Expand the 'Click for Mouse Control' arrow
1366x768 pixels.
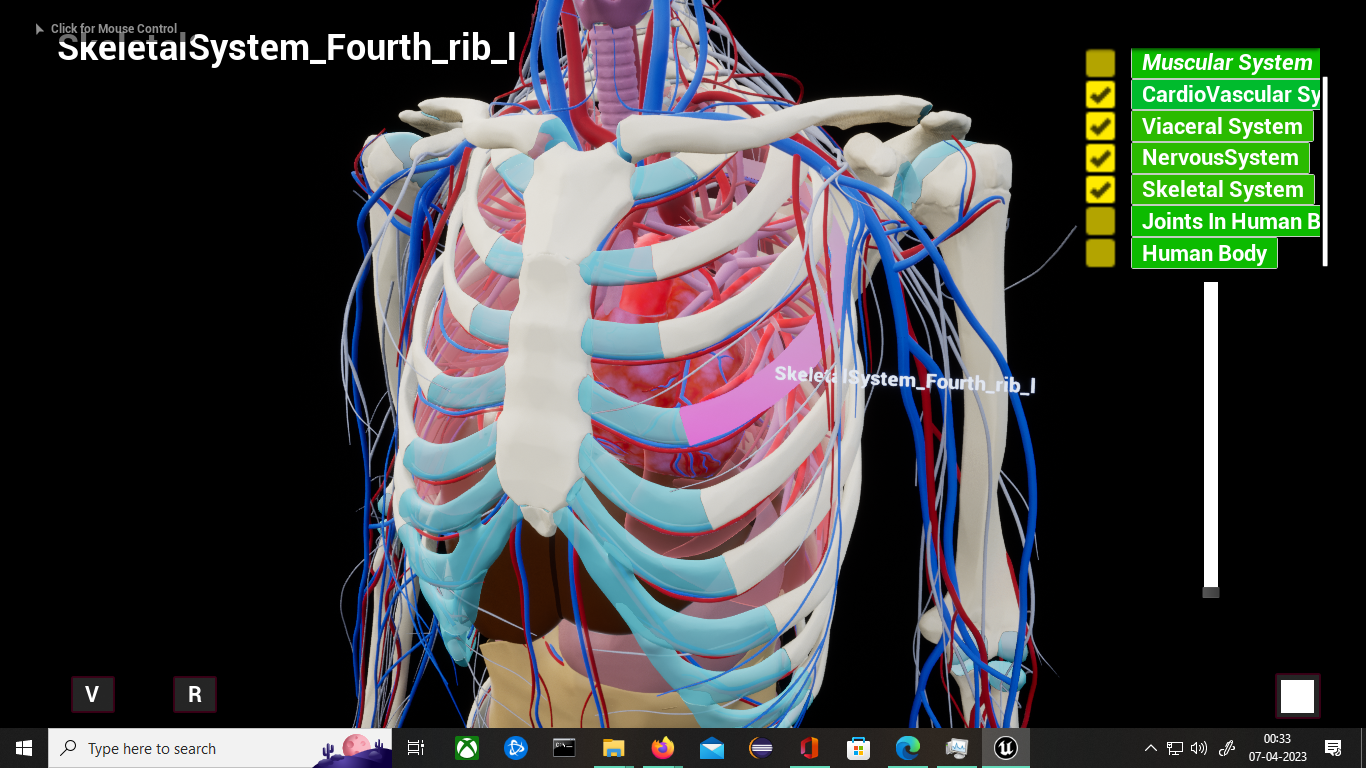(40, 28)
